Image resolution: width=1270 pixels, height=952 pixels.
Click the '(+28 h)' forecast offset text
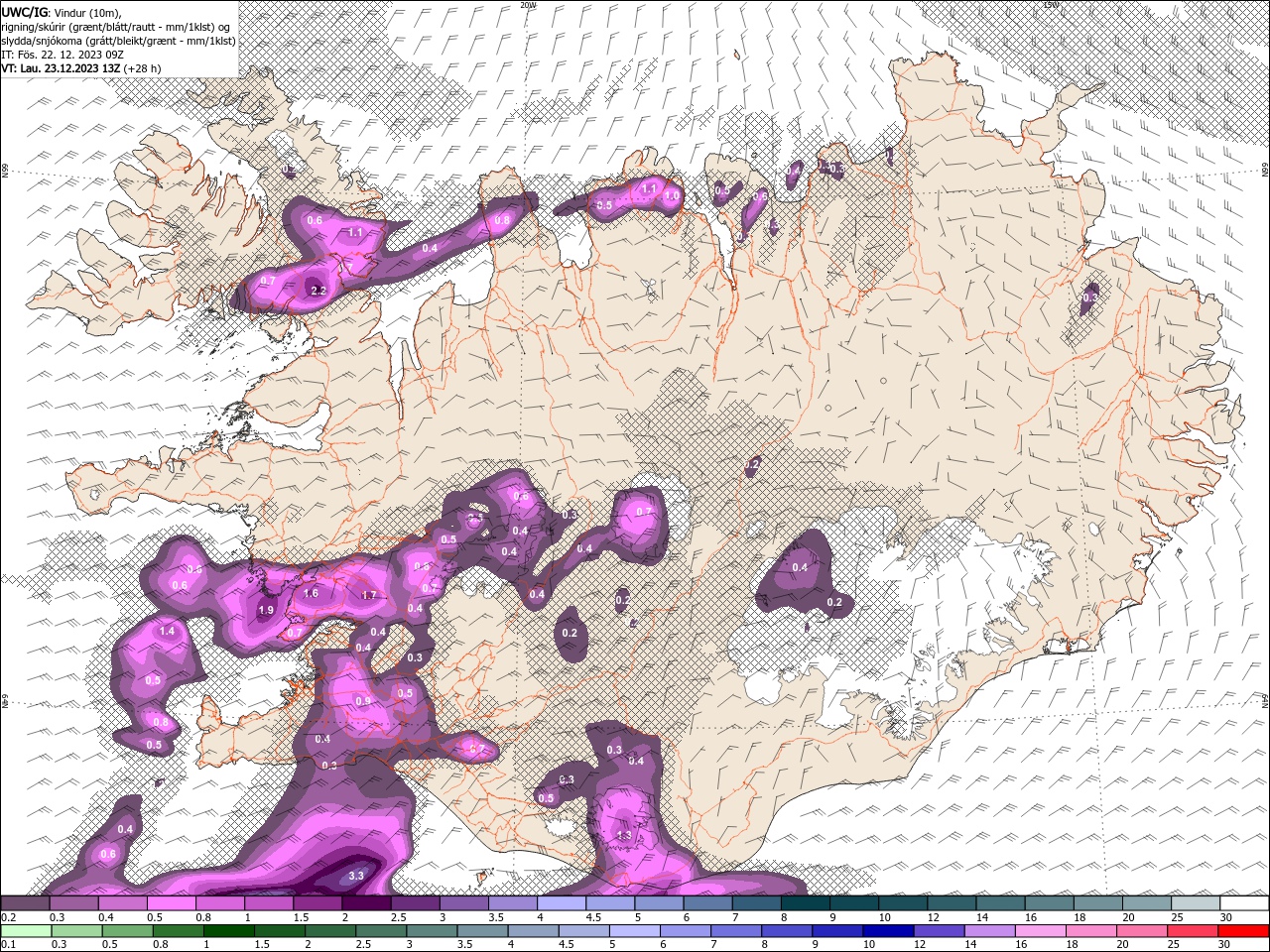(x=143, y=68)
